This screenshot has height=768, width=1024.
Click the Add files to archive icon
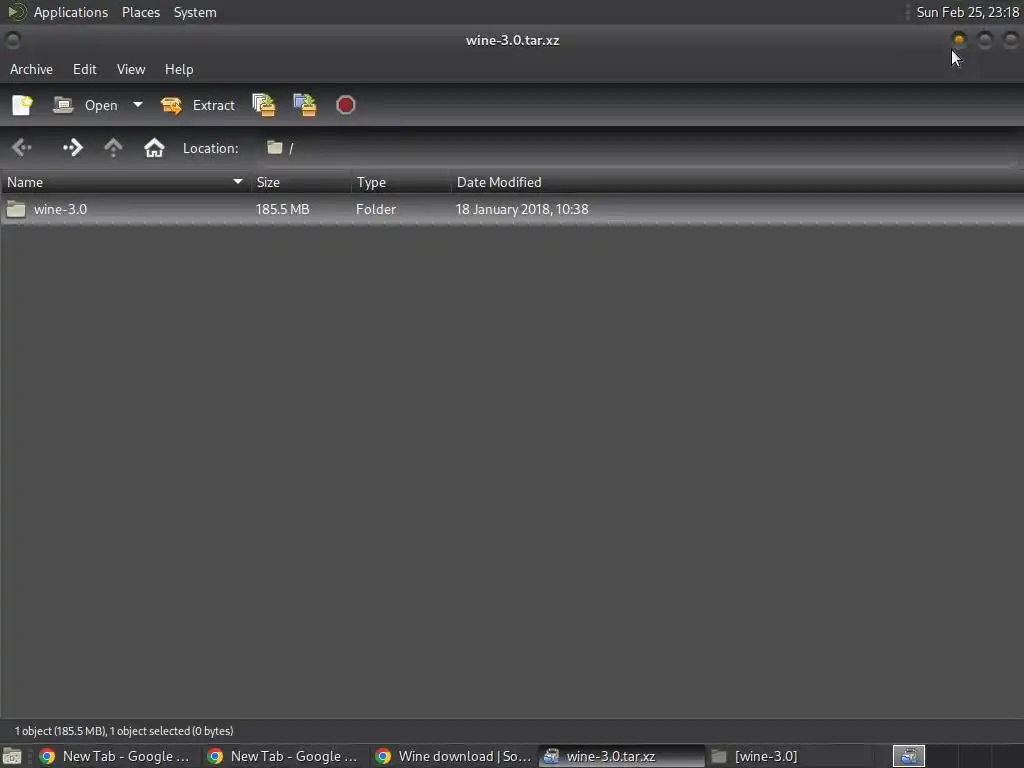pyautogui.click(x=264, y=105)
